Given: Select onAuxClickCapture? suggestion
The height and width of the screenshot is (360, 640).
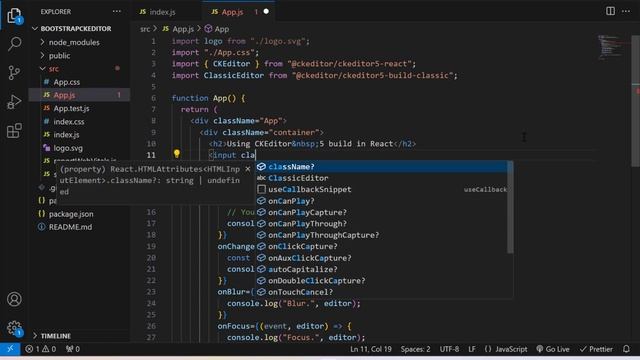Looking at the screenshot, I should [x=381, y=258].
